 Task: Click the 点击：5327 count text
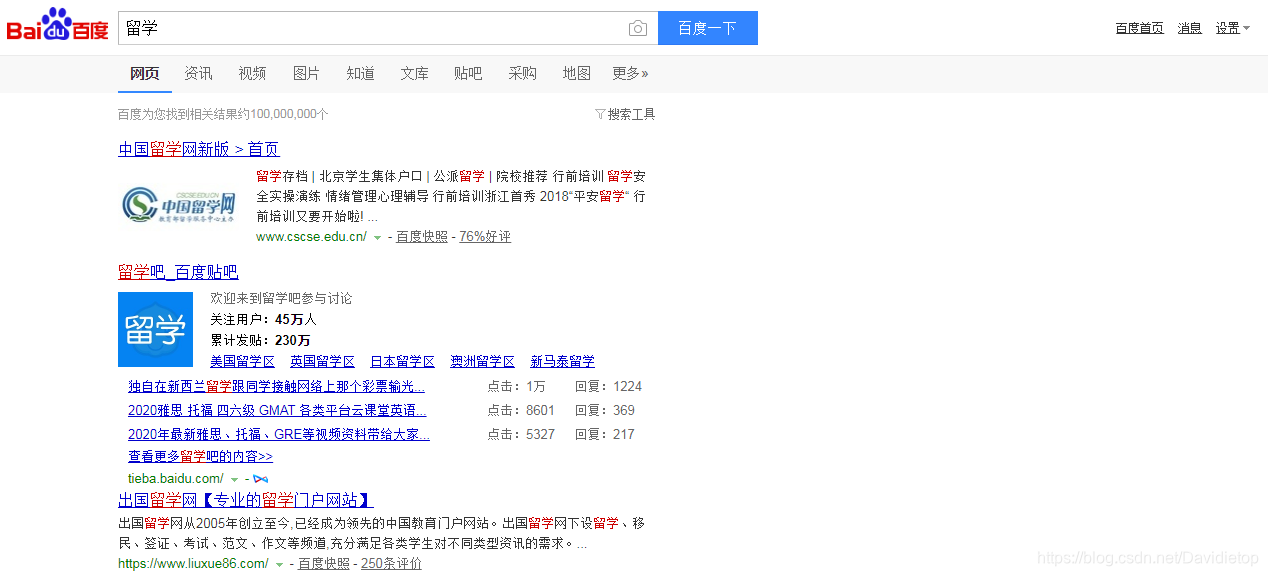[521, 434]
